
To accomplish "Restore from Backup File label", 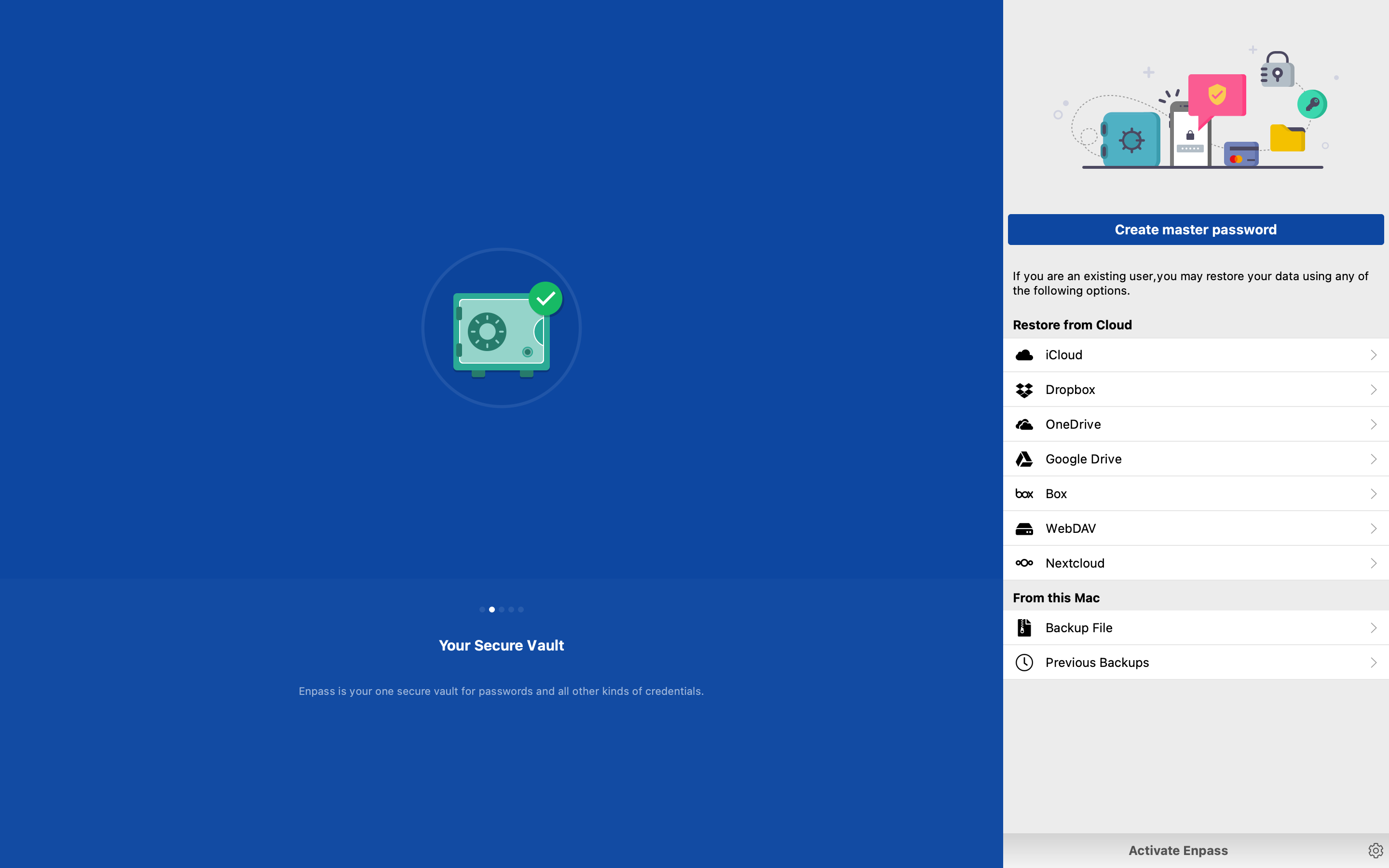I will tap(1078, 627).
